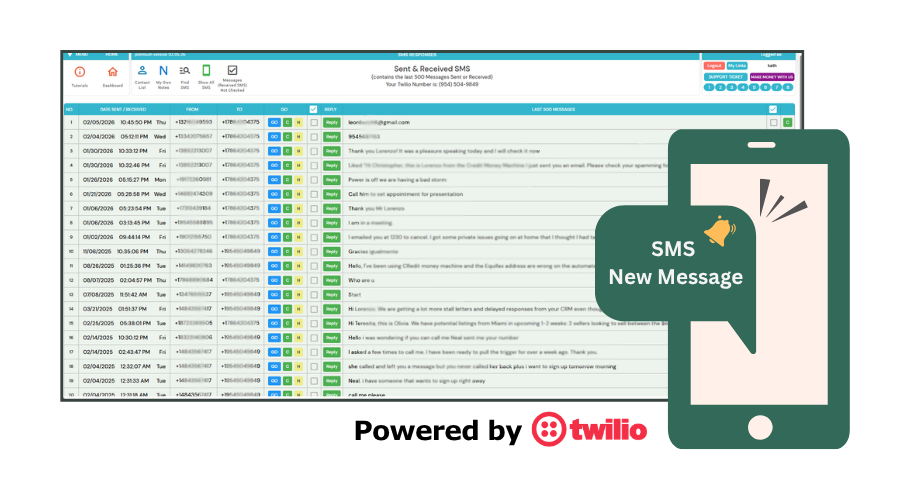Click Messages Not Checked checkmark icon
This screenshot has height=500, width=900.
(x=232, y=70)
